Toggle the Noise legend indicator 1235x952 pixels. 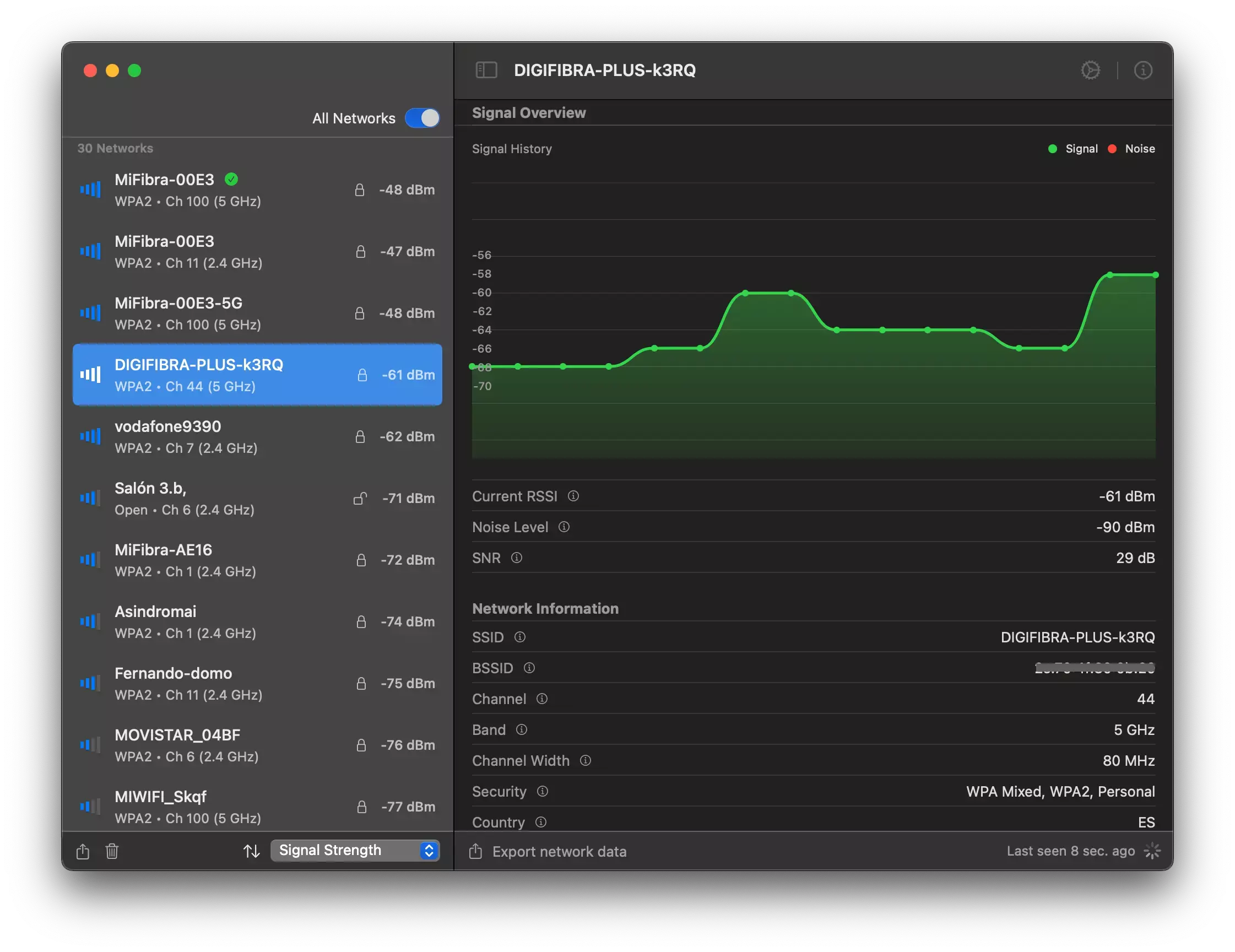click(x=1112, y=148)
